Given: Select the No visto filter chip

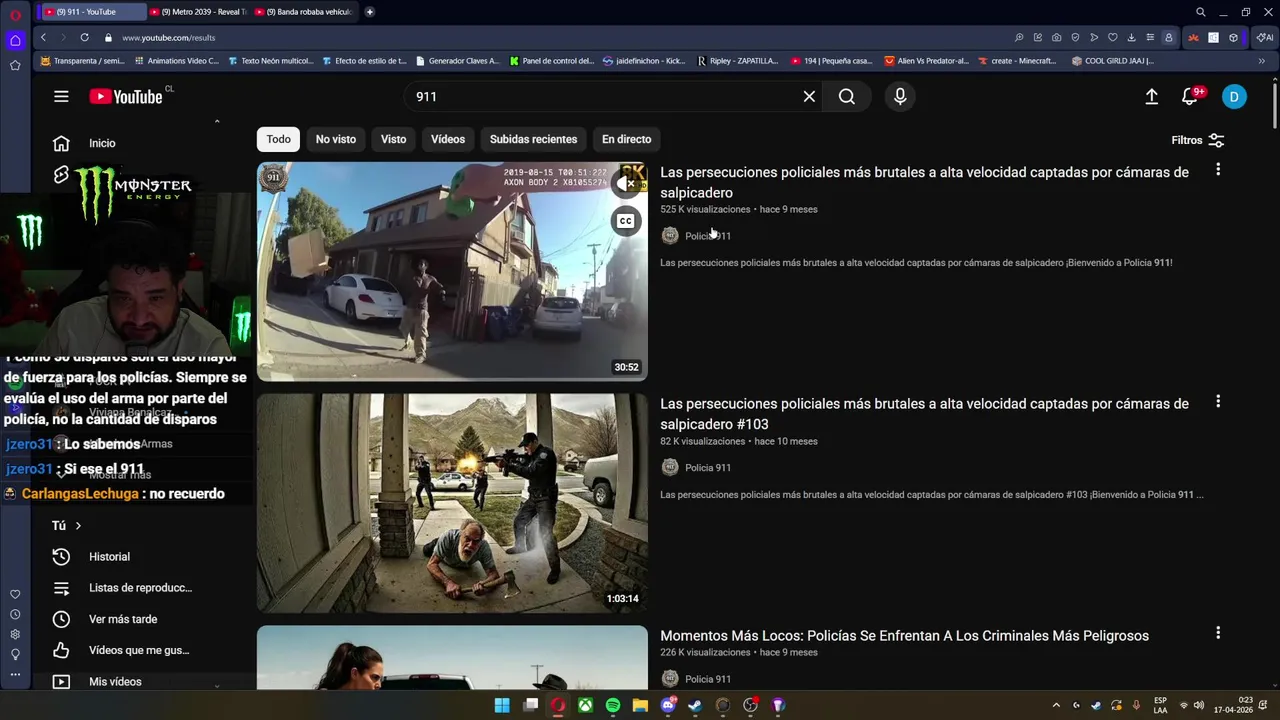Looking at the screenshot, I should click(x=336, y=139).
